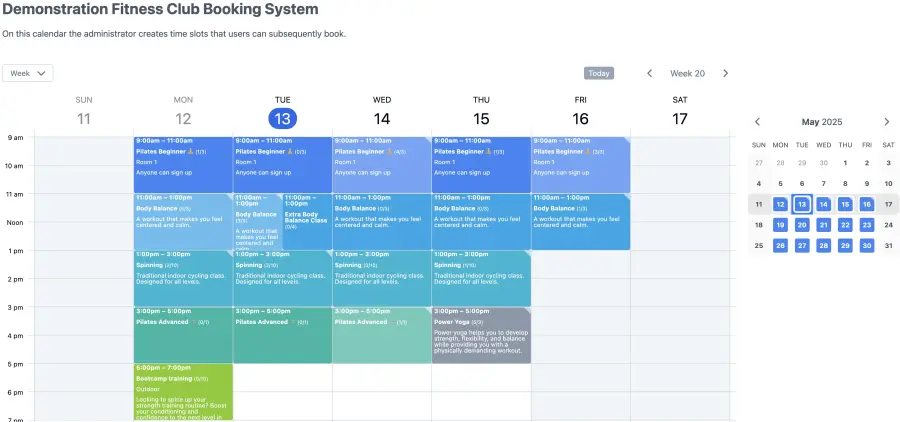Open Thursday's Power Yoga class
900x422 pixels.
[x=481, y=335]
